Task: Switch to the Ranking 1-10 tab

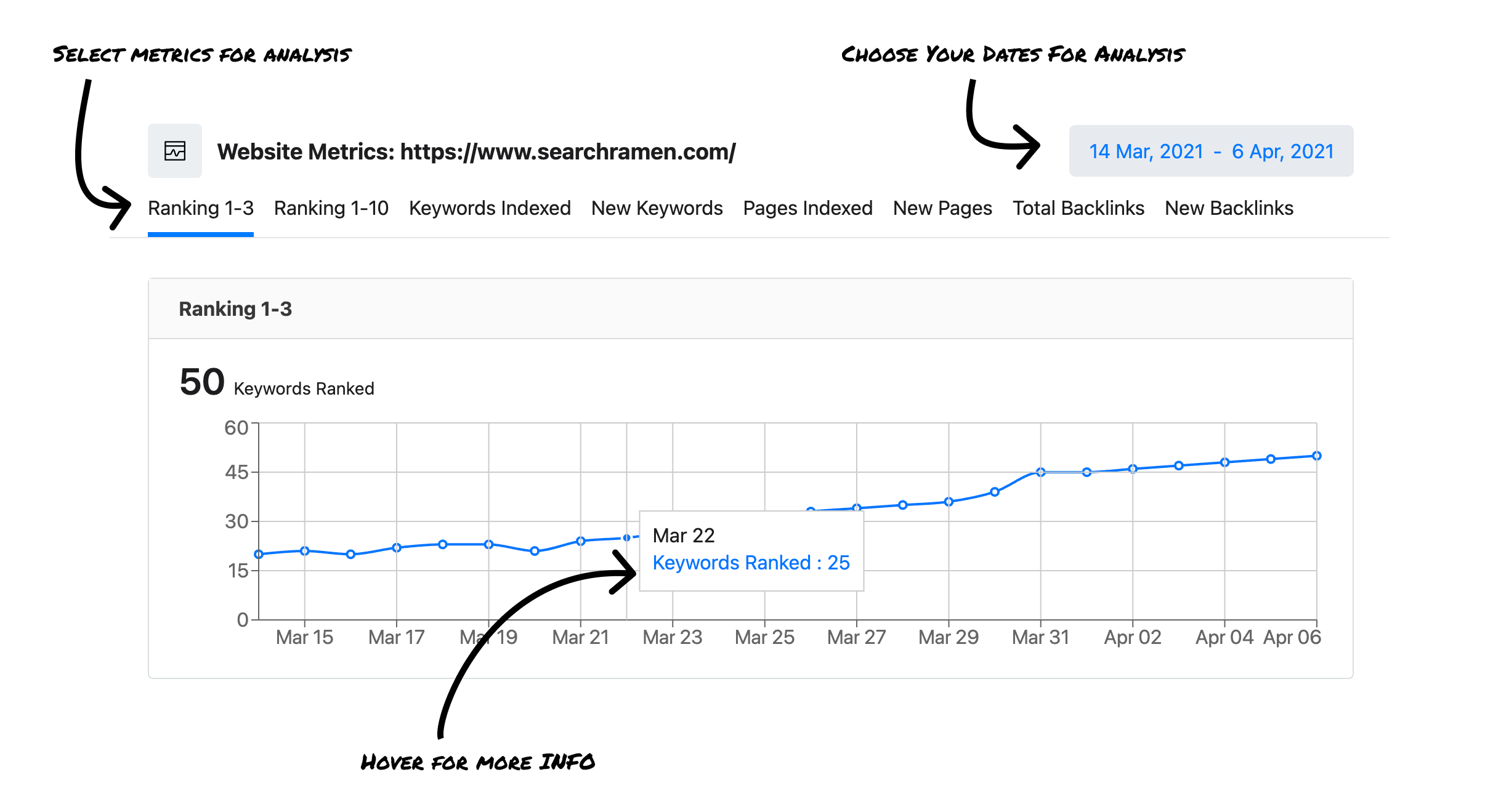Action: click(331, 209)
